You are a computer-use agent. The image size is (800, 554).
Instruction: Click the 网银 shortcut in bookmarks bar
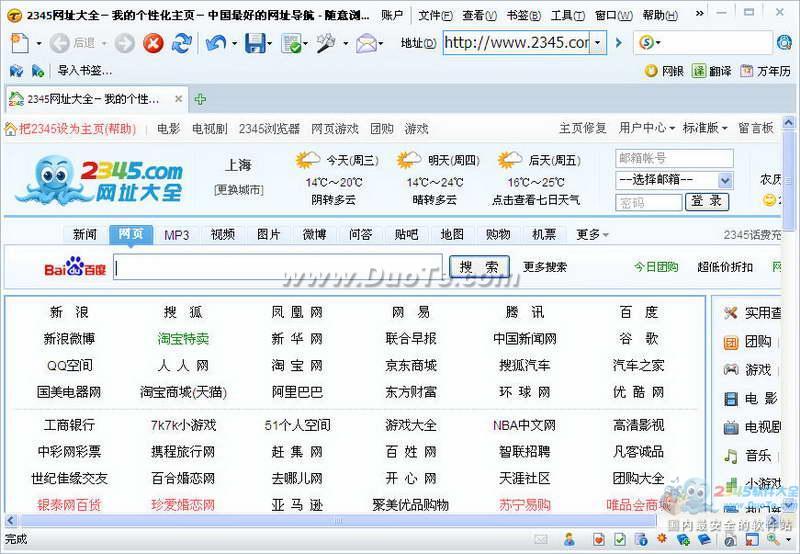coord(664,71)
